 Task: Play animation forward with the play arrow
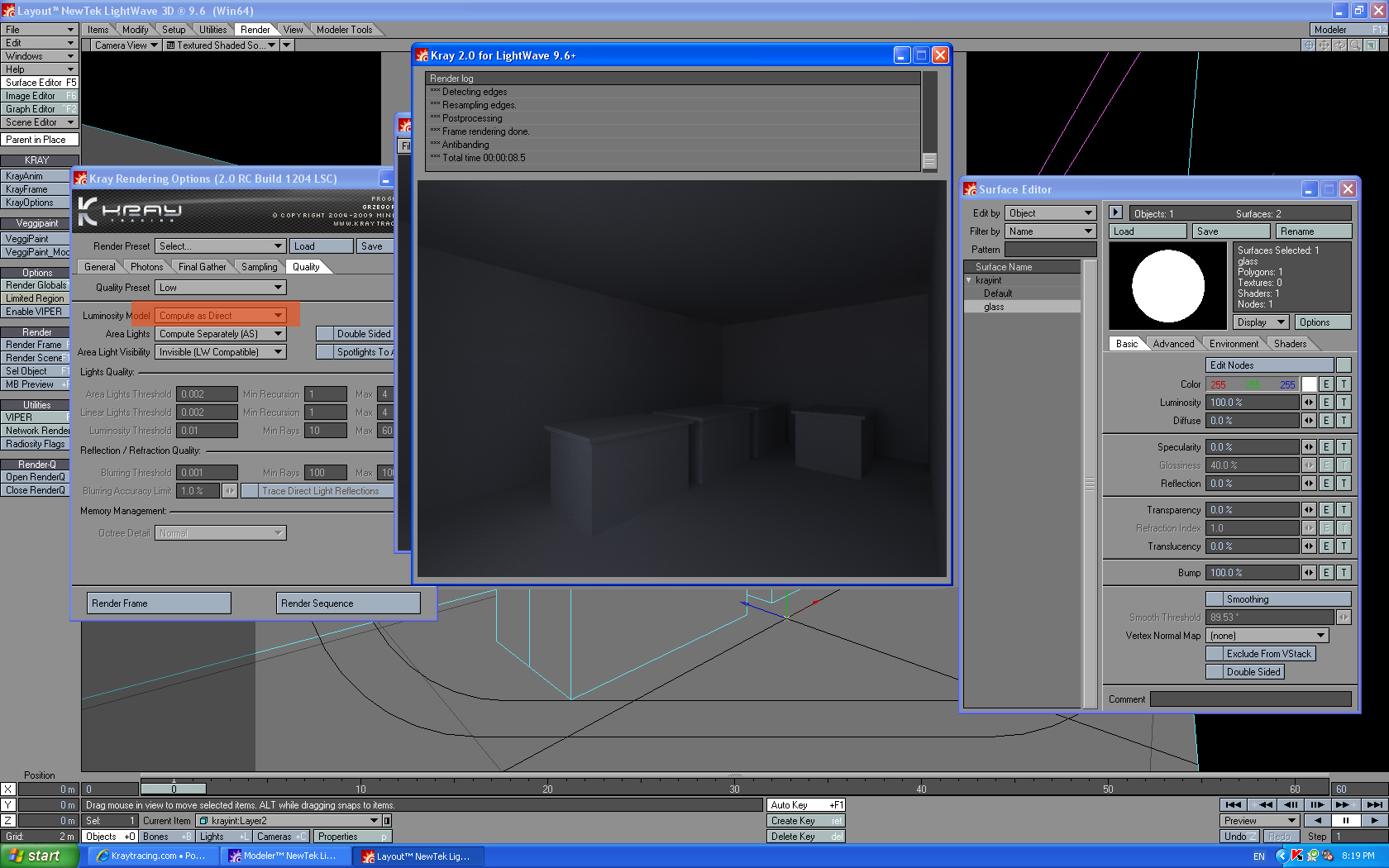(1374, 821)
